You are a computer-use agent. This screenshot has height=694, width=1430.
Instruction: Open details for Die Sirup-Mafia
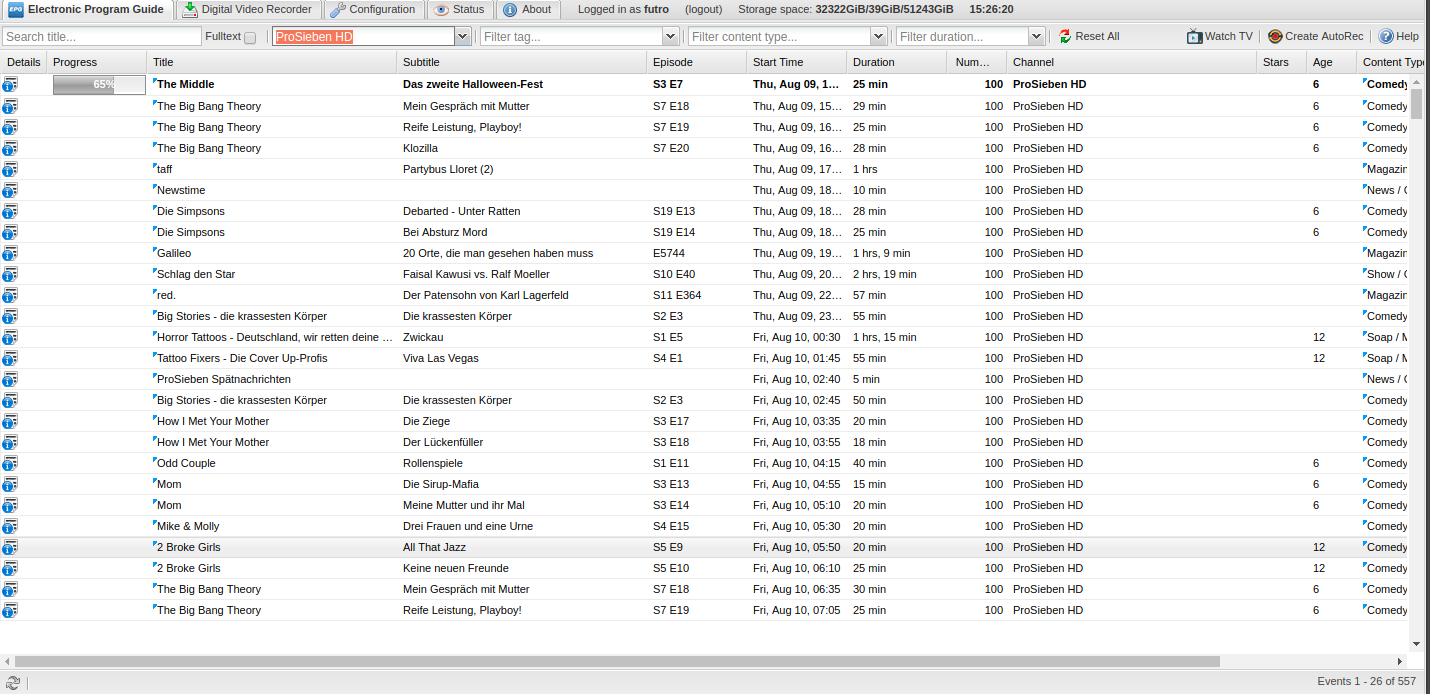tap(10, 484)
